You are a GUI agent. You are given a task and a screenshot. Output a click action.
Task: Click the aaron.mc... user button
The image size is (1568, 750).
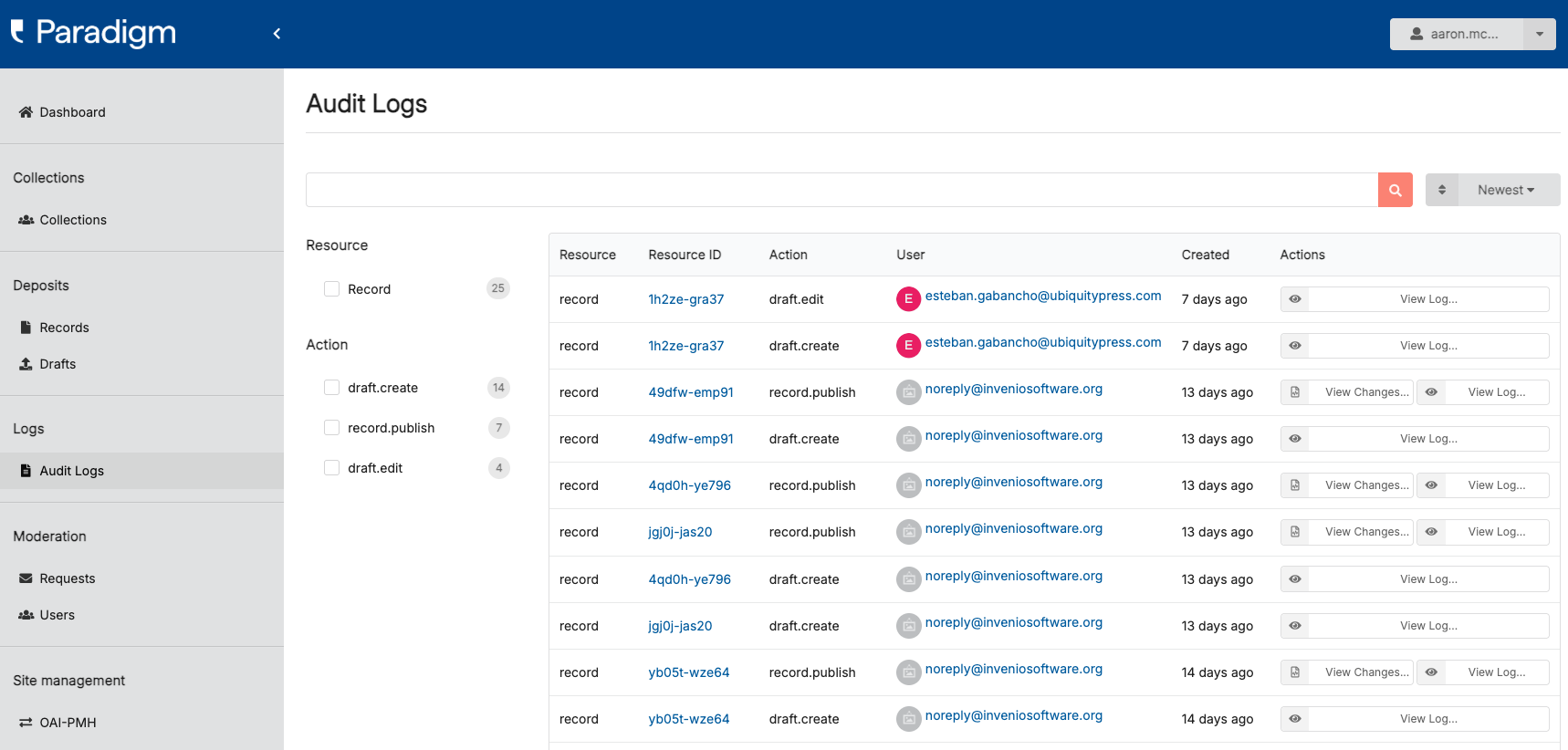coord(1457,34)
